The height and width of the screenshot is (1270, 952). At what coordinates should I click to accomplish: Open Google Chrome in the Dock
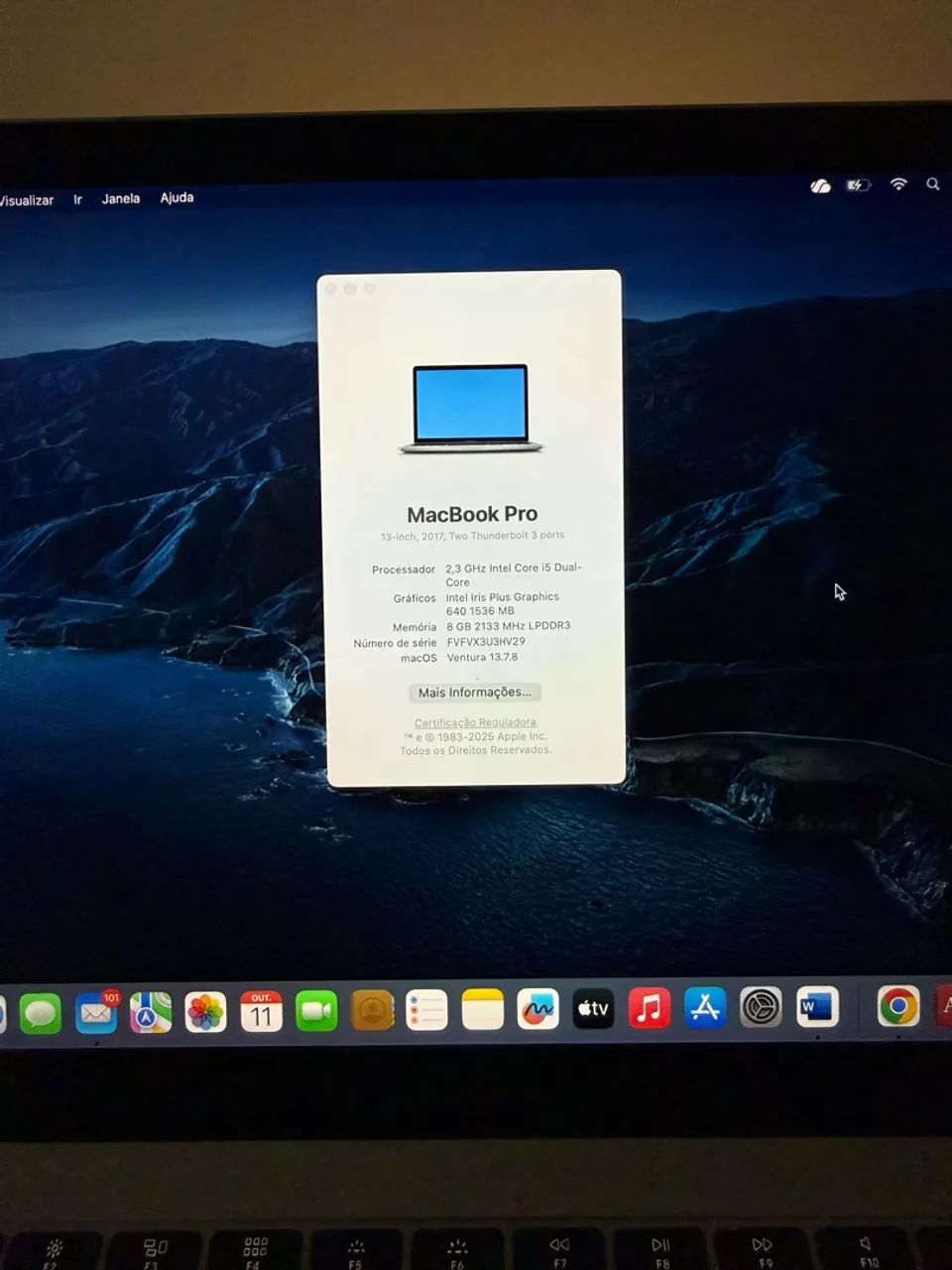coord(898,1007)
